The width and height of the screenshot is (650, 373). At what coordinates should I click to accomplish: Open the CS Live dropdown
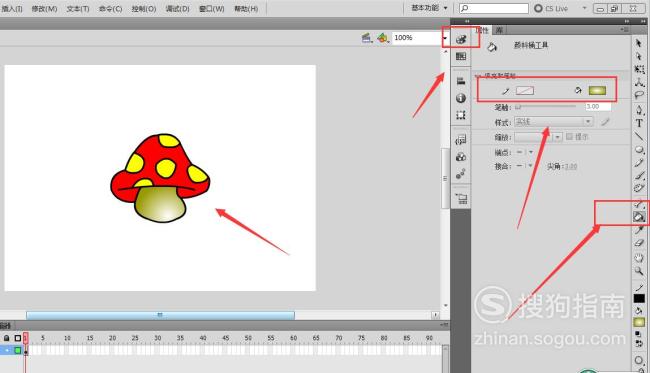[585, 8]
